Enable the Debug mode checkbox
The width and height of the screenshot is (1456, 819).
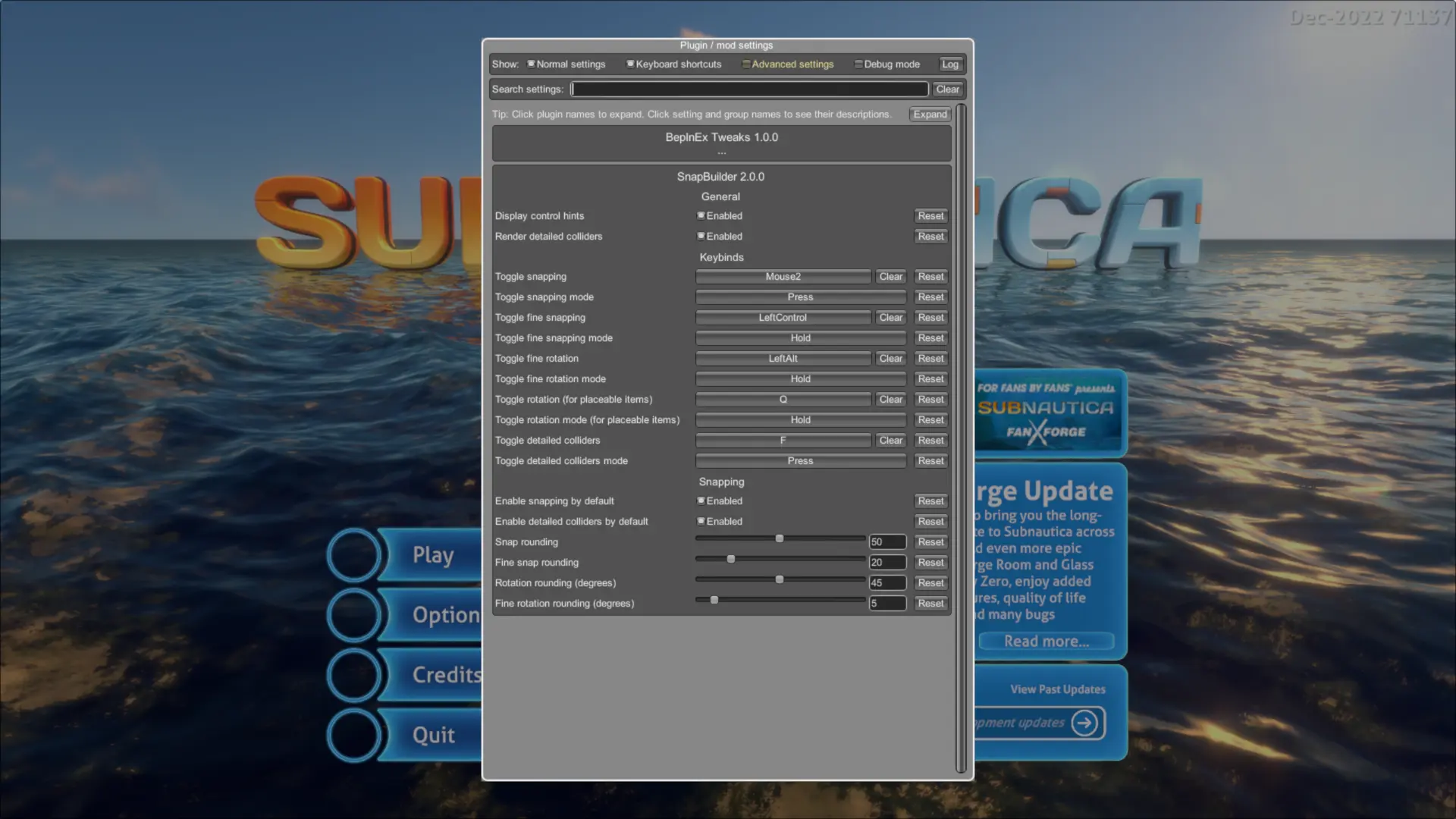click(858, 64)
